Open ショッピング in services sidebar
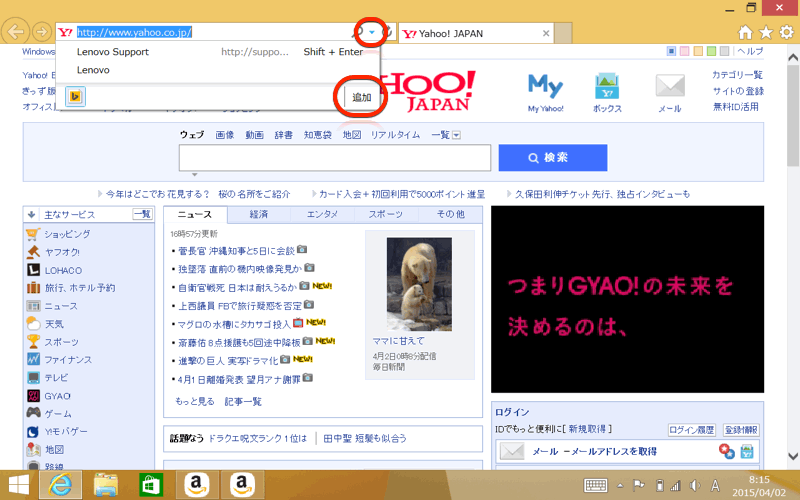Screen dimensions: 800x500 click(x=68, y=234)
